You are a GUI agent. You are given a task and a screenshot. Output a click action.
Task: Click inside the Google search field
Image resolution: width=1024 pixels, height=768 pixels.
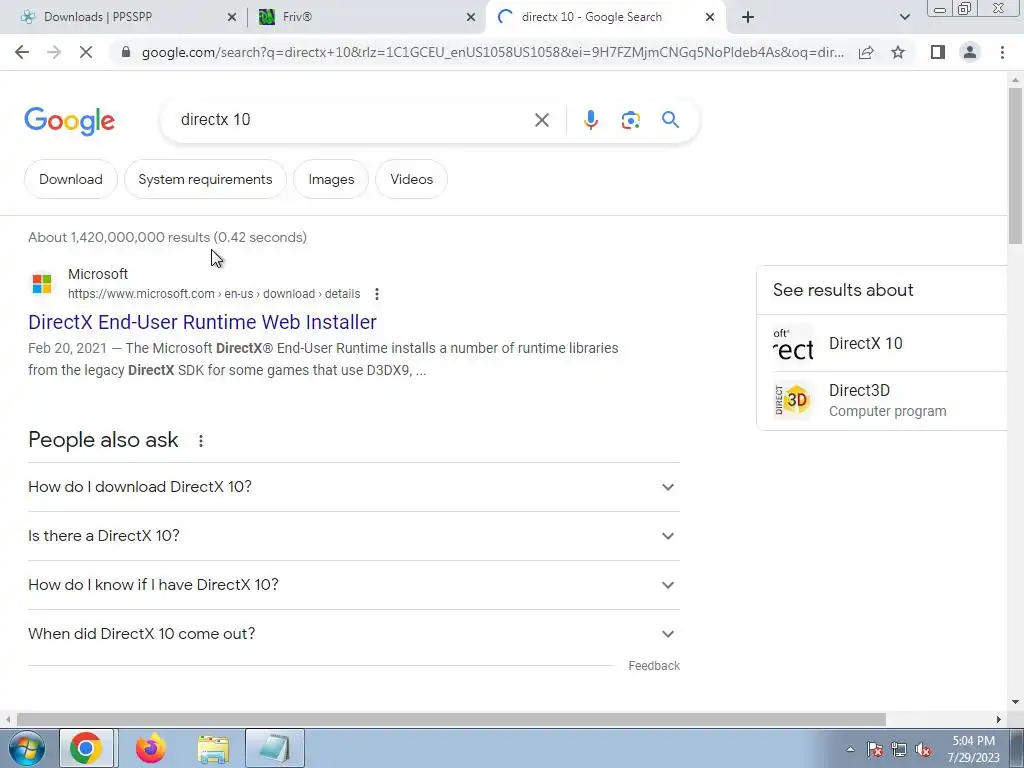[x=353, y=120]
